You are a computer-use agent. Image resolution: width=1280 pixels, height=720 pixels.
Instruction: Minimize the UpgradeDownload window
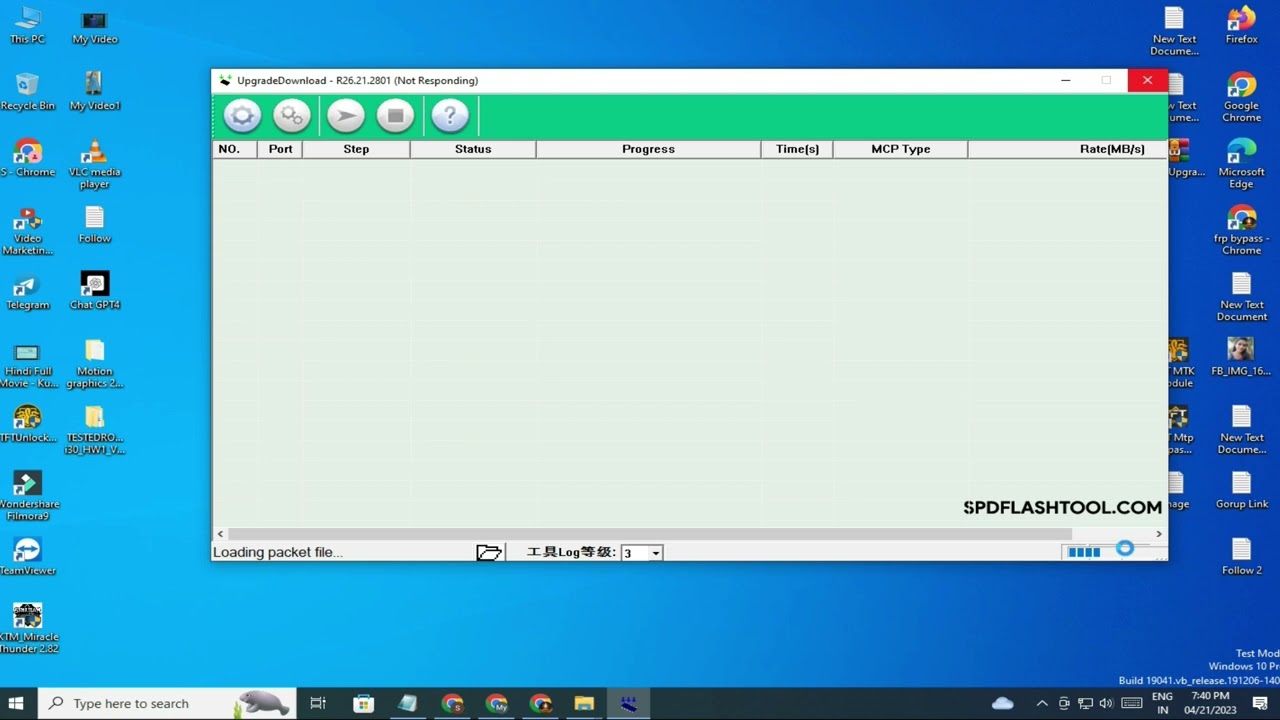pos(1066,80)
